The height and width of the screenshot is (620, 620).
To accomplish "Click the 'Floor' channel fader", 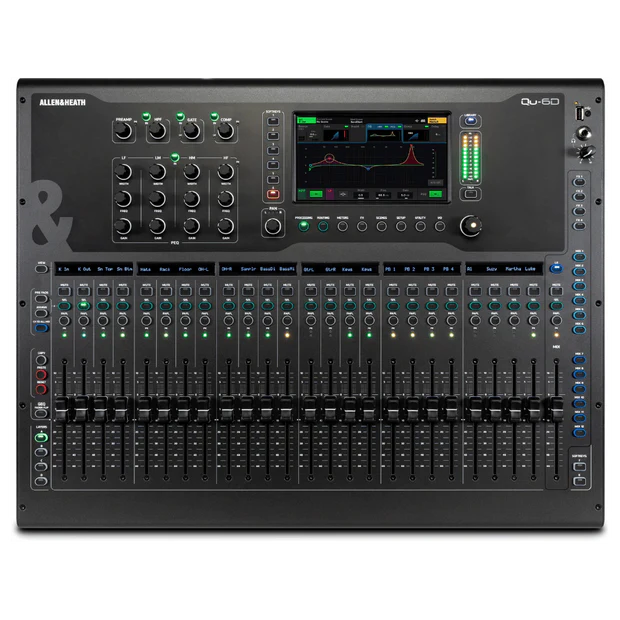I will tap(185, 408).
